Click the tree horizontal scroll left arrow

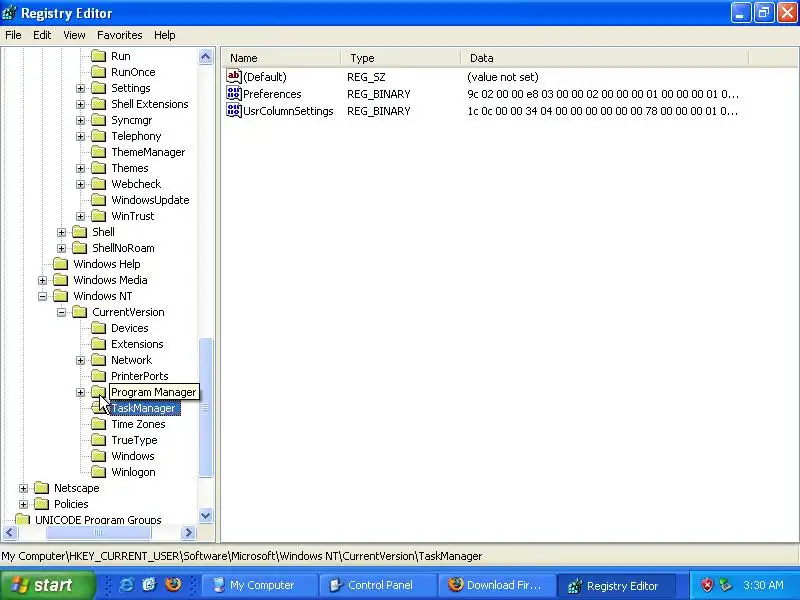coord(10,533)
